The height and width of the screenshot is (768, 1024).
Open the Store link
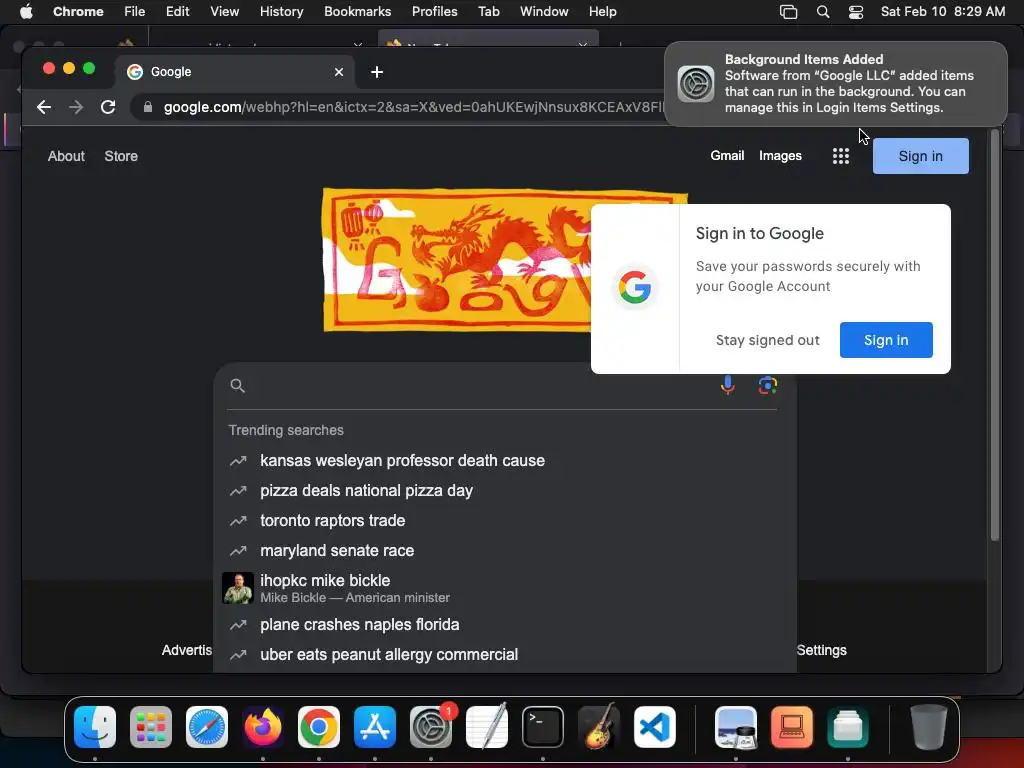click(x=121, y=156)
